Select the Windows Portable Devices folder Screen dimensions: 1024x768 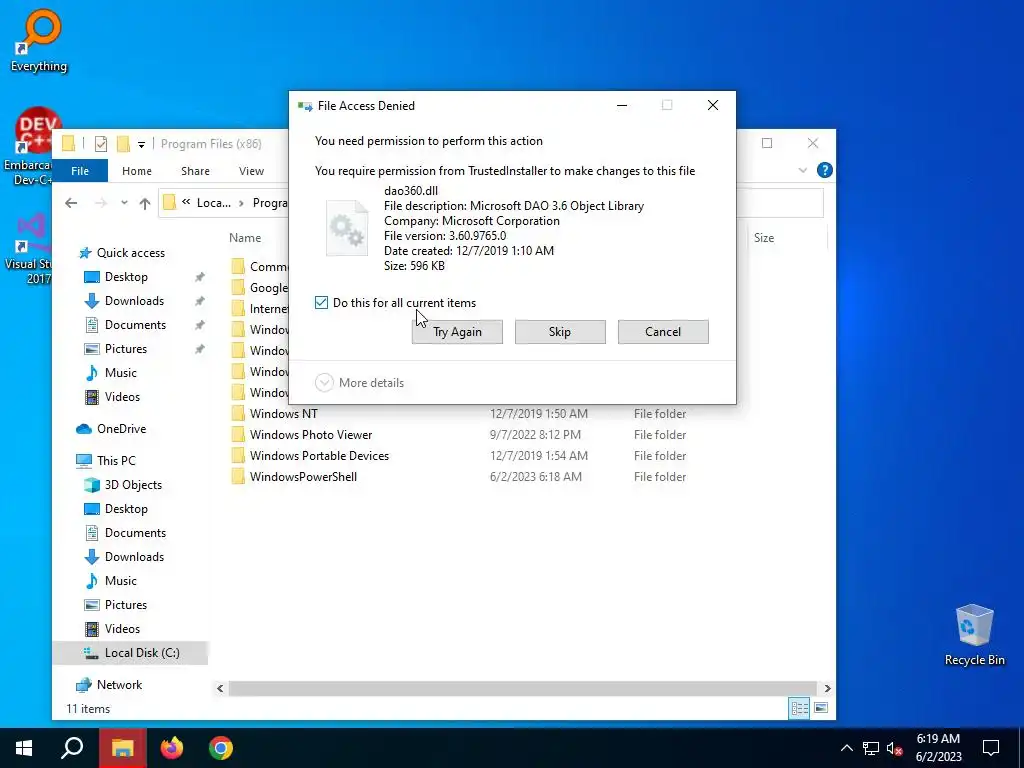pyautogui.click(x=319, y=456)
